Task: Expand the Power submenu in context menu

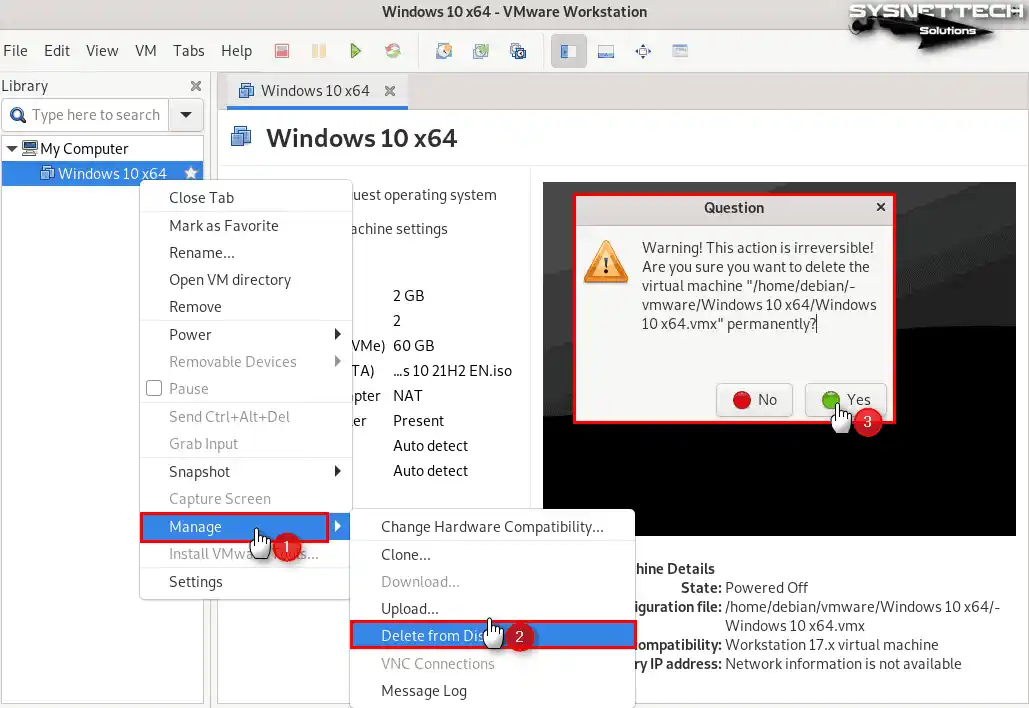Action: coord(245,334)
